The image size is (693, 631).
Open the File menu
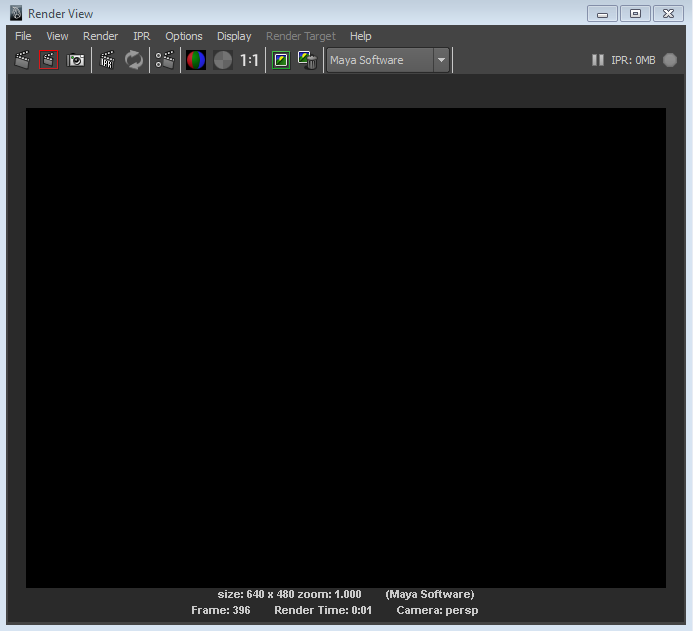pos(23,36)
